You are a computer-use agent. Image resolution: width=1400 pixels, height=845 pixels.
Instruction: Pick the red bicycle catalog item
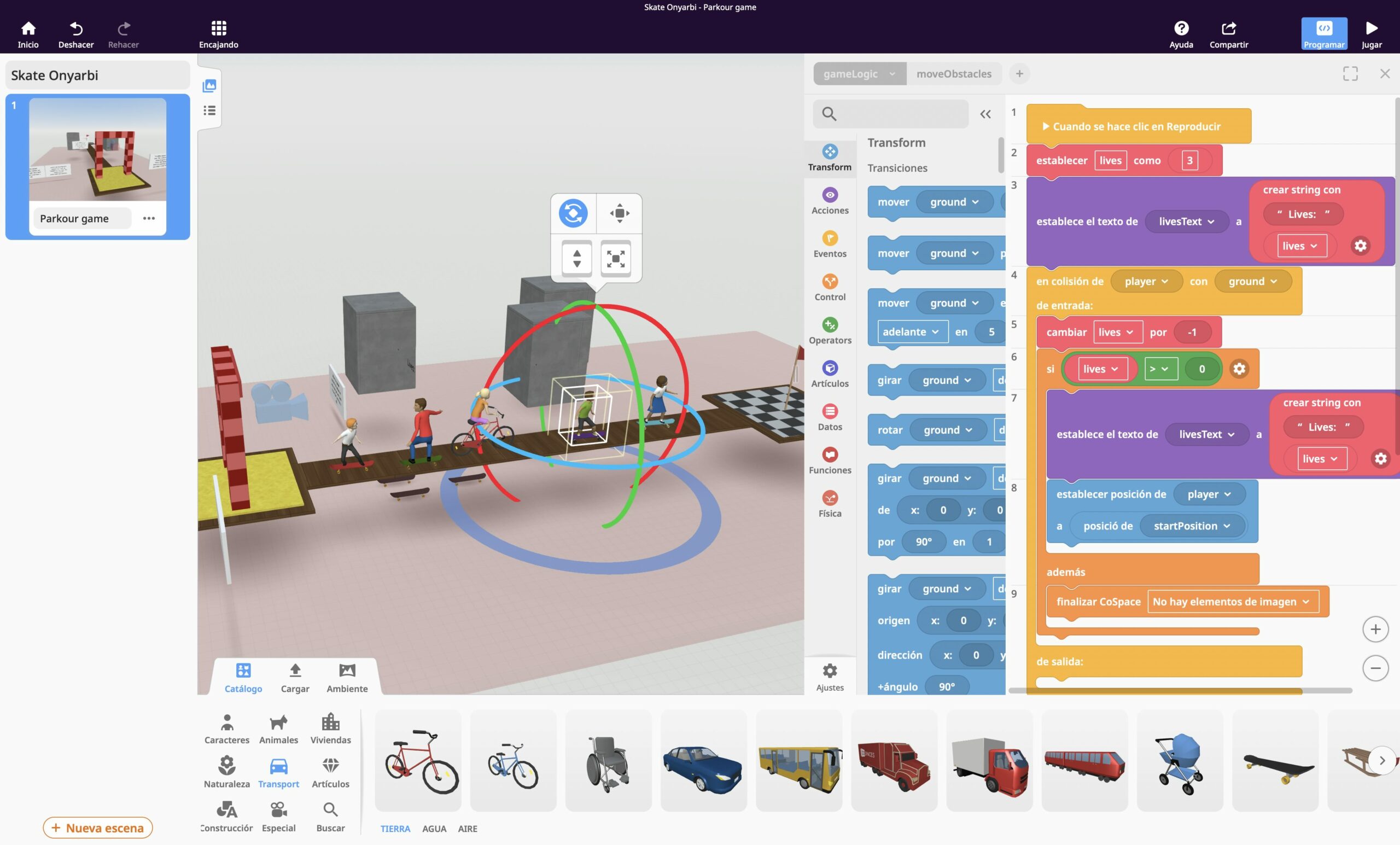[x=418, y=760]
